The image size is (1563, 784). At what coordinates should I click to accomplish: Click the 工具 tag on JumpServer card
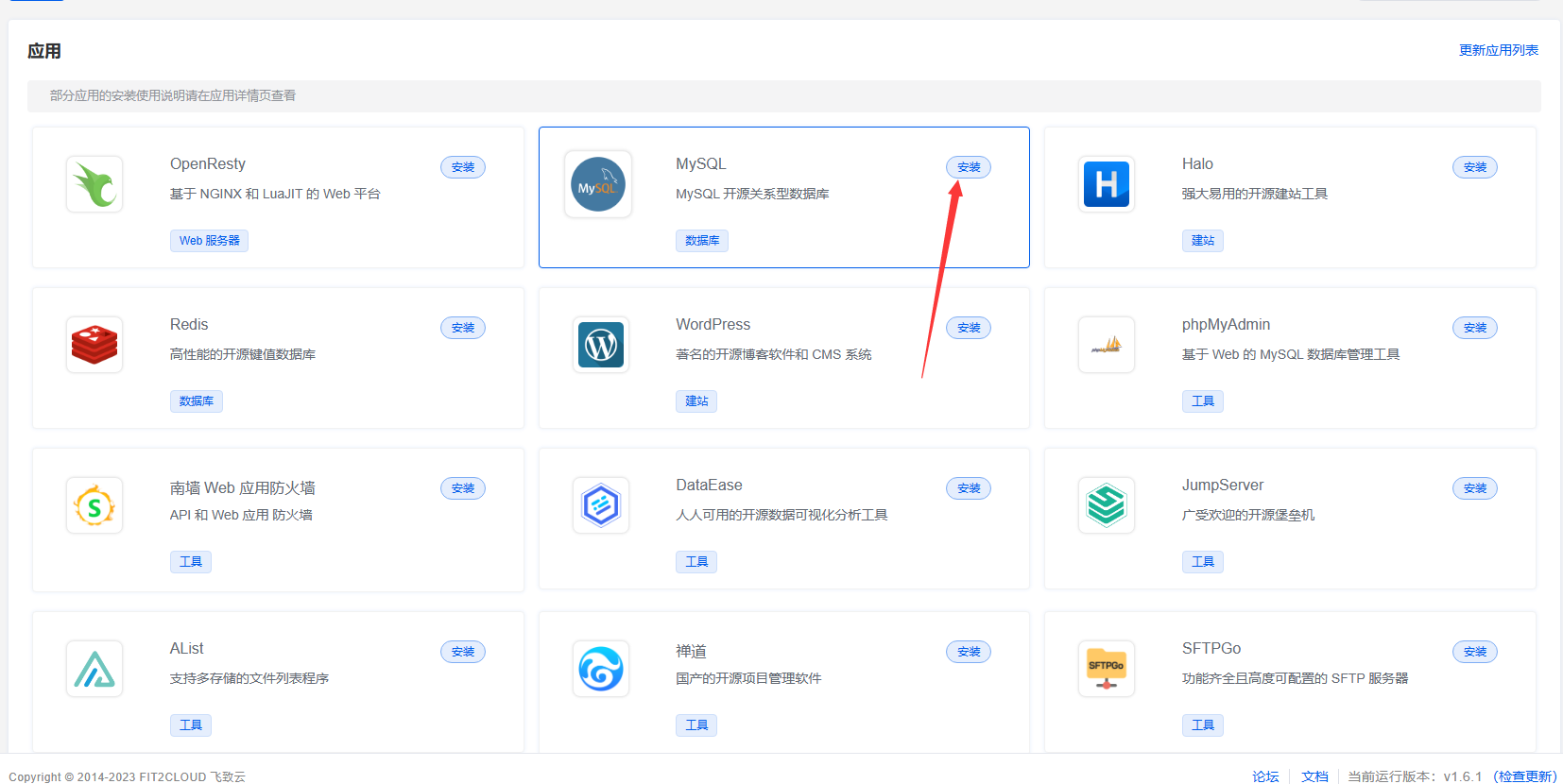pos(1203,562)
